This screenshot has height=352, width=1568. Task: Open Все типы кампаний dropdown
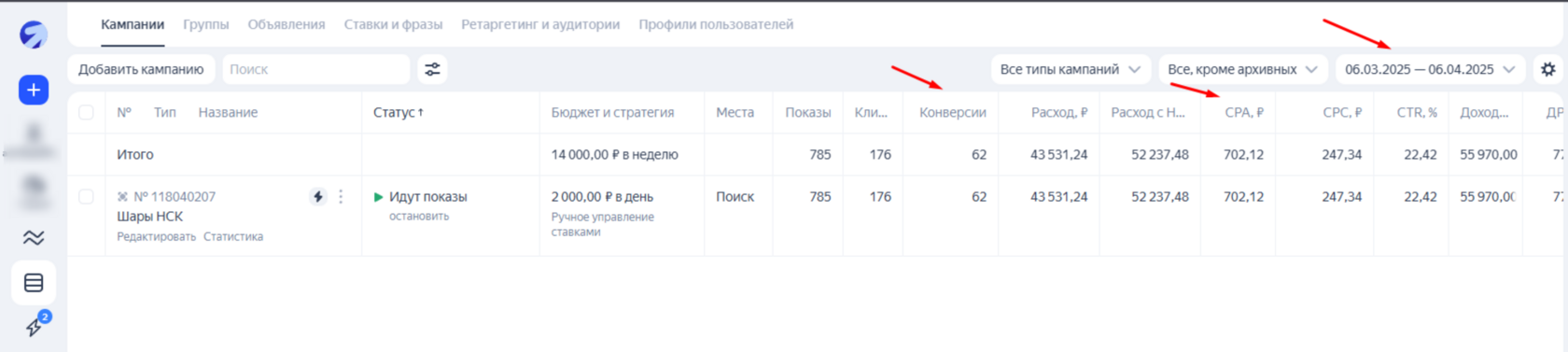tap(1071, 69)
